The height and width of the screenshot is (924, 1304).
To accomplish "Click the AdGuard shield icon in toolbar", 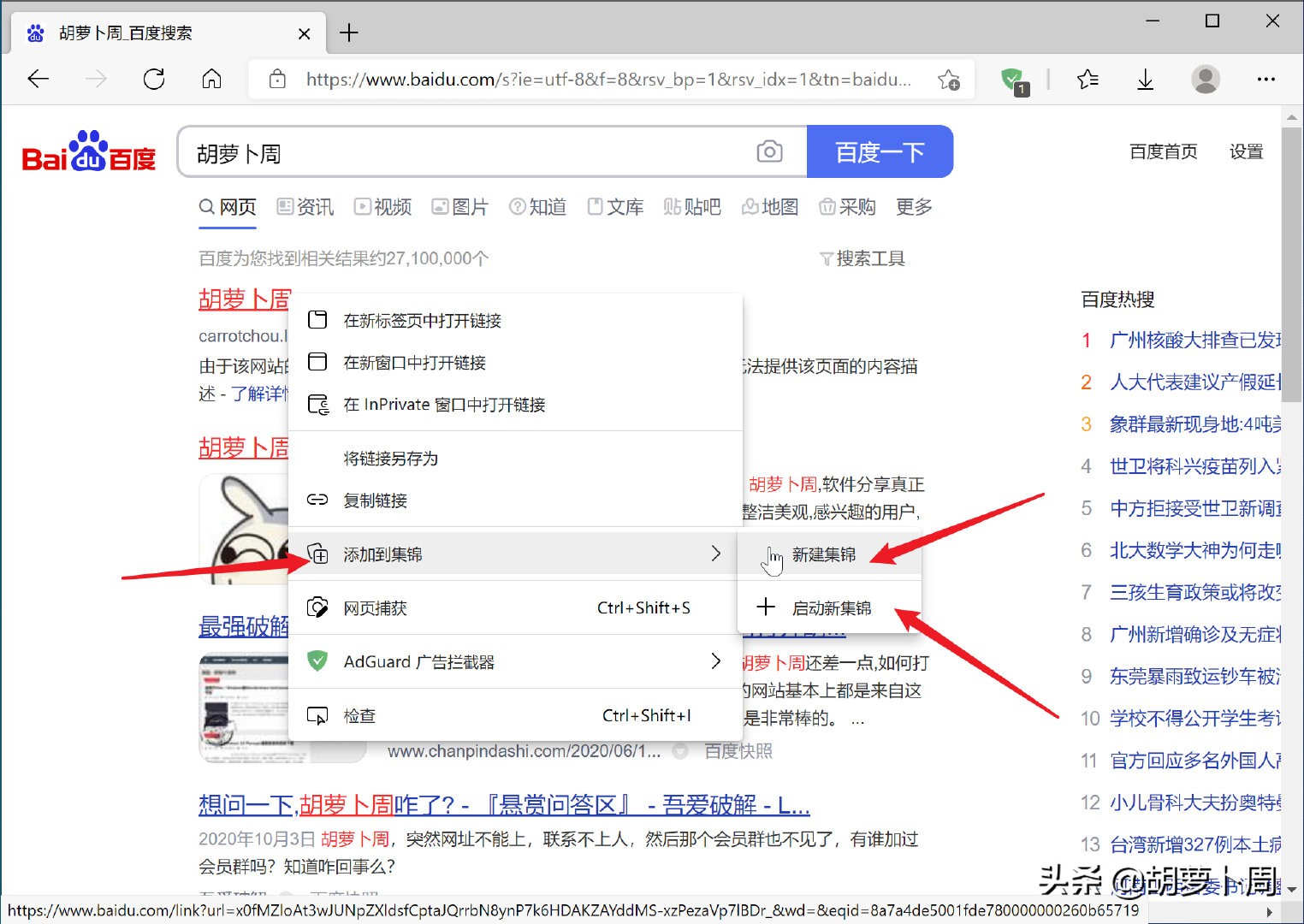I will 1013,79.
